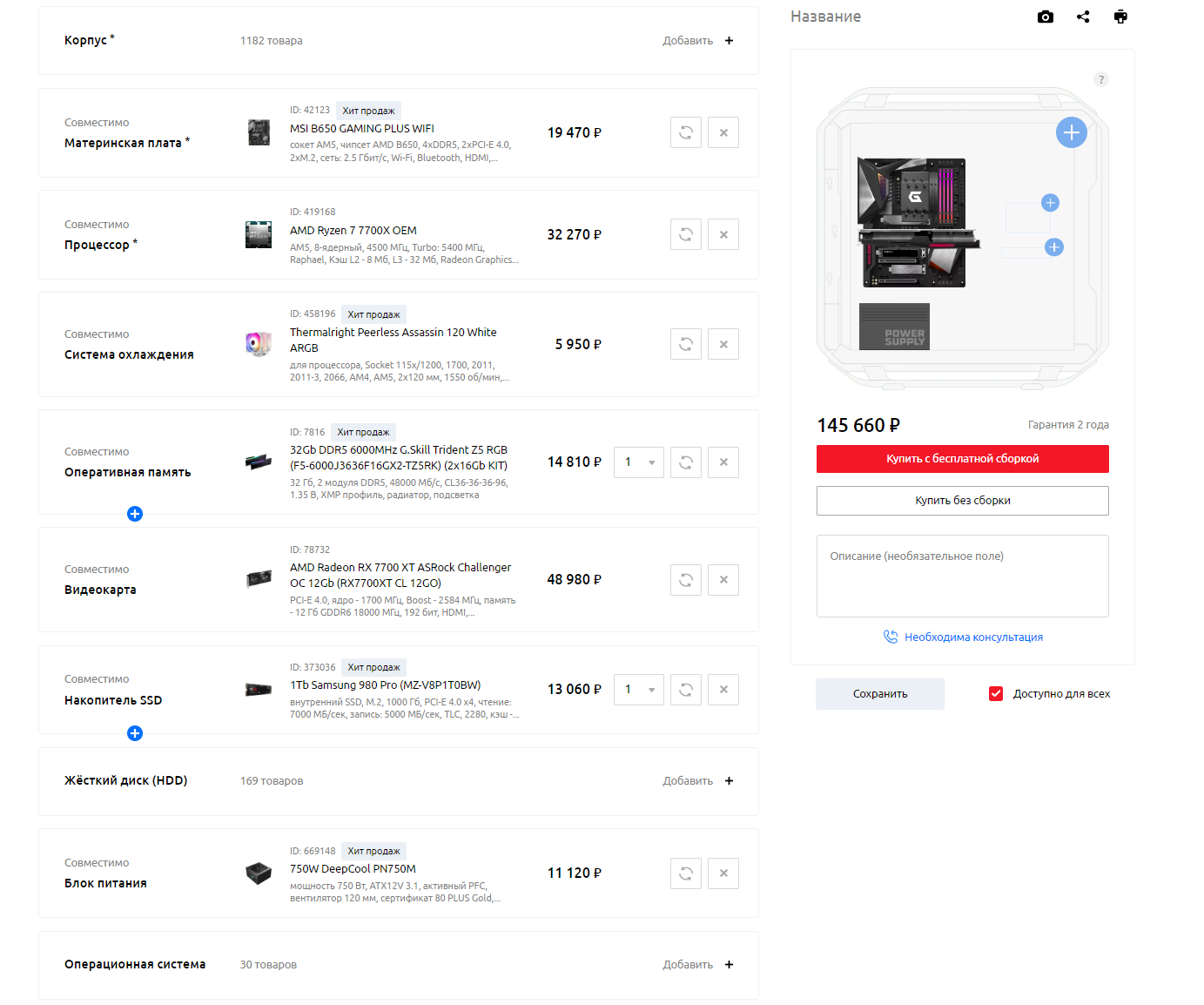Click the 'Операционная система' label
The height and width of the screenshot is (1005, 1204).
(135, 964)
